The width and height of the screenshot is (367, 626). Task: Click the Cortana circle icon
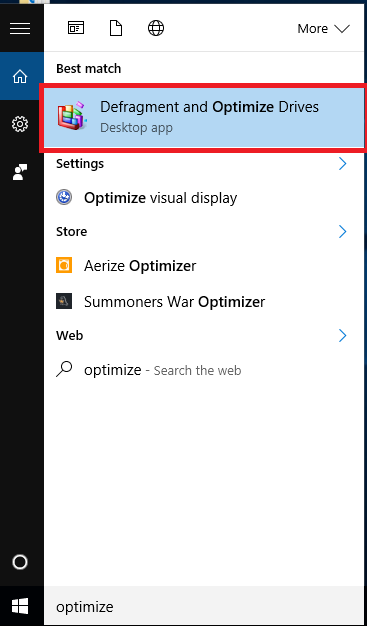[x=20, y=562]
